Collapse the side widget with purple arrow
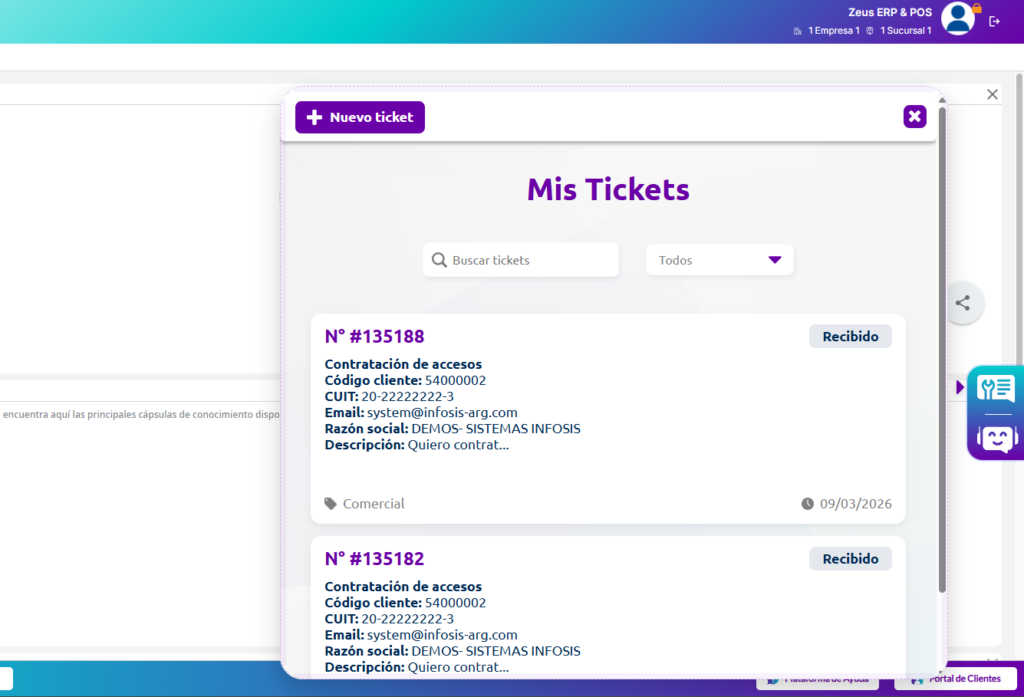The width and height of the screenshot is (1024, 697). point(960,387)
